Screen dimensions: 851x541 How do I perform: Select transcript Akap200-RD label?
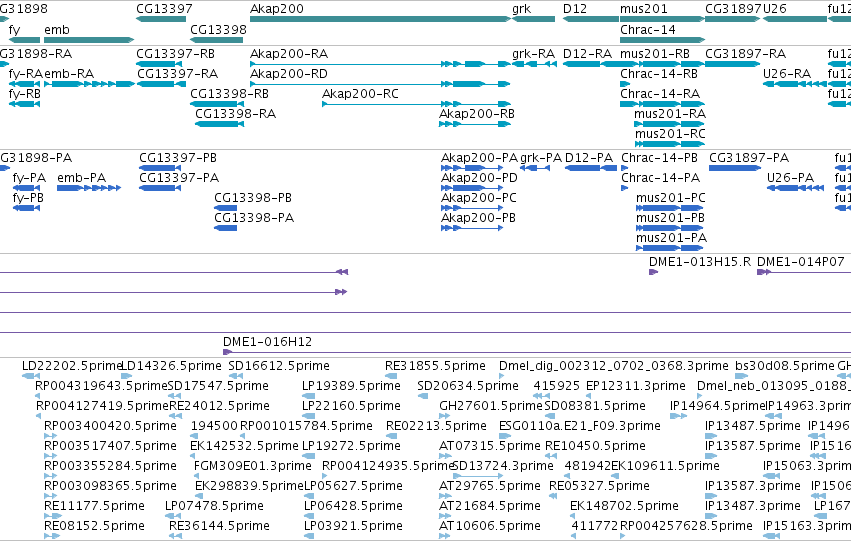pyautogui.click(x=289, y=74)
